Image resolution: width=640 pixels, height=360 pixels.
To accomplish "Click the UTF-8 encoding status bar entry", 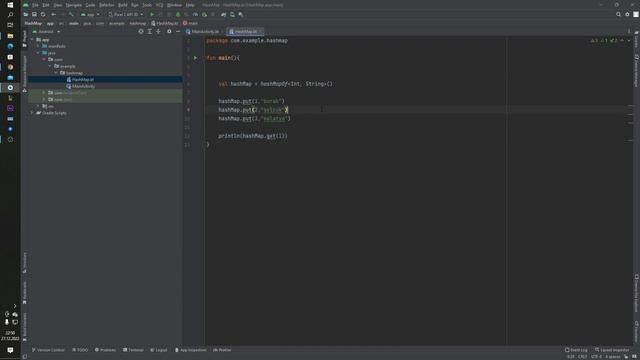I will (596, 357).
